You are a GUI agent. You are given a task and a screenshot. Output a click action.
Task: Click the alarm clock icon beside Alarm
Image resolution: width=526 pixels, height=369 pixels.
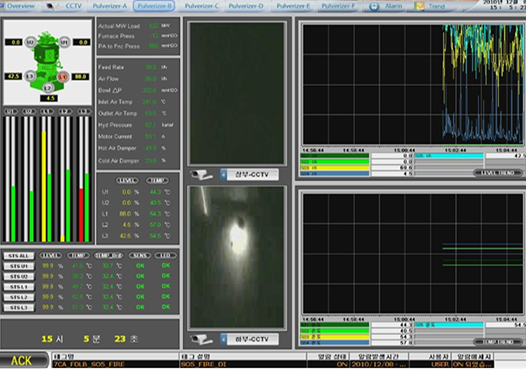click(x=374, y=6)
